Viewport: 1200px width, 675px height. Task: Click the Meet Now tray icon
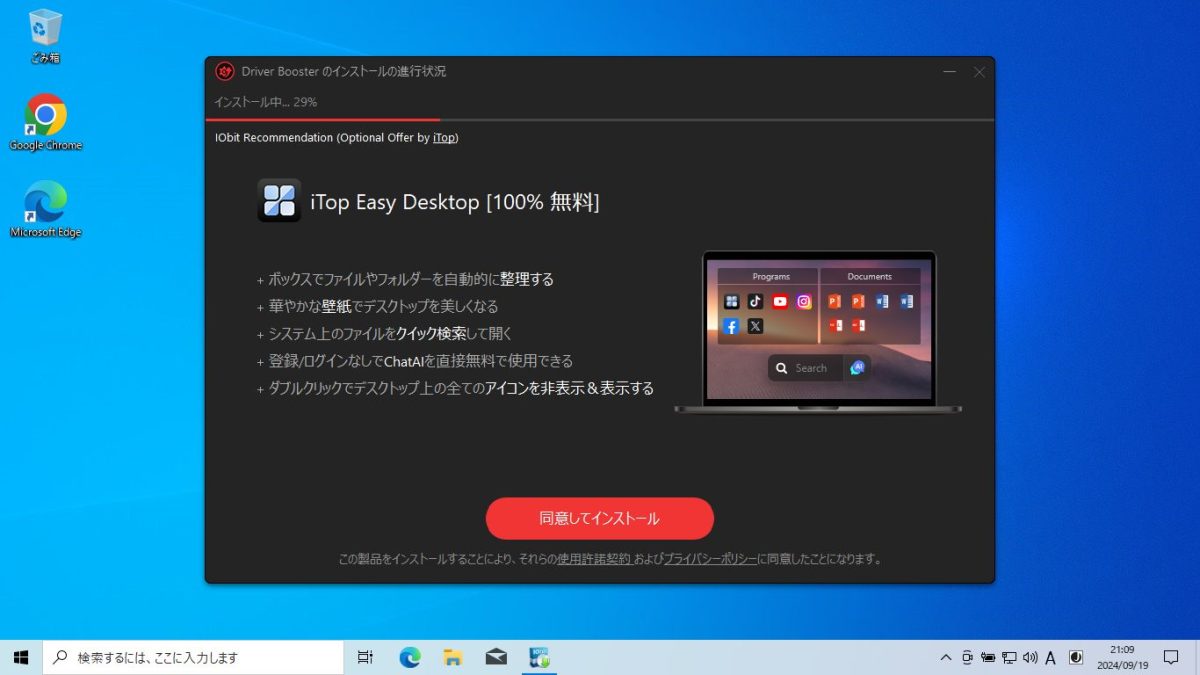(x=967, y=658)
